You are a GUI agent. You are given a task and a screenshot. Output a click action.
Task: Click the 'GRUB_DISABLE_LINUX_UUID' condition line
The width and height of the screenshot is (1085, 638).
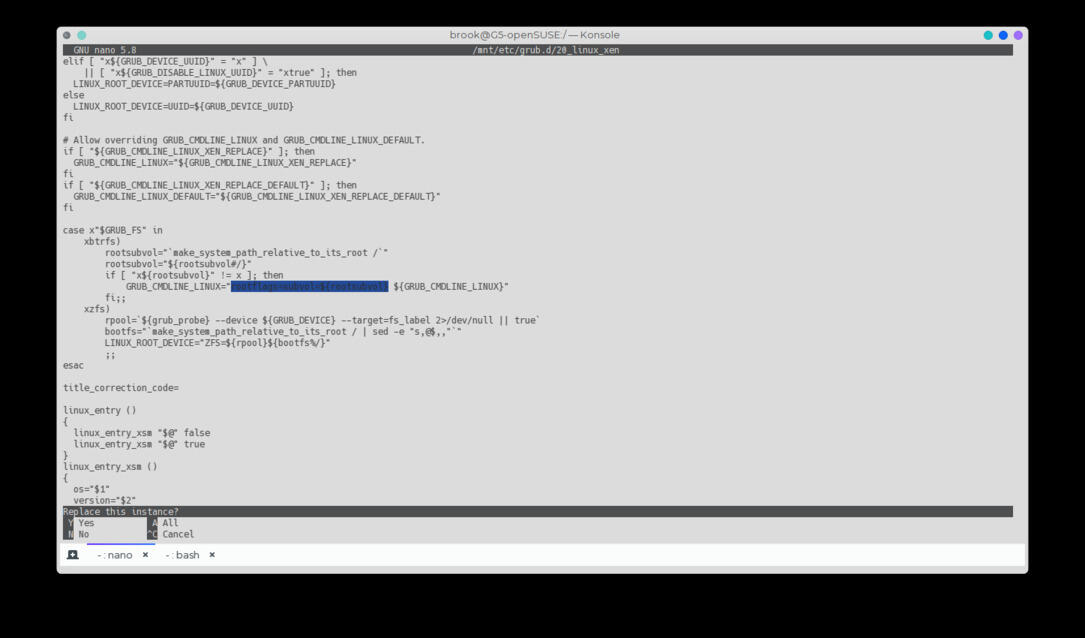coord(220,73)
